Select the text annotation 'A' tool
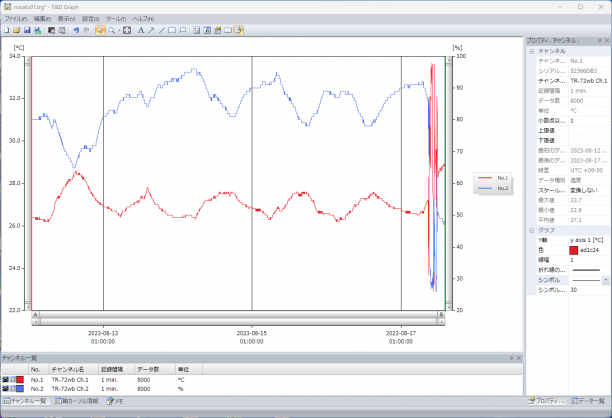 click(x=141, y=30)
